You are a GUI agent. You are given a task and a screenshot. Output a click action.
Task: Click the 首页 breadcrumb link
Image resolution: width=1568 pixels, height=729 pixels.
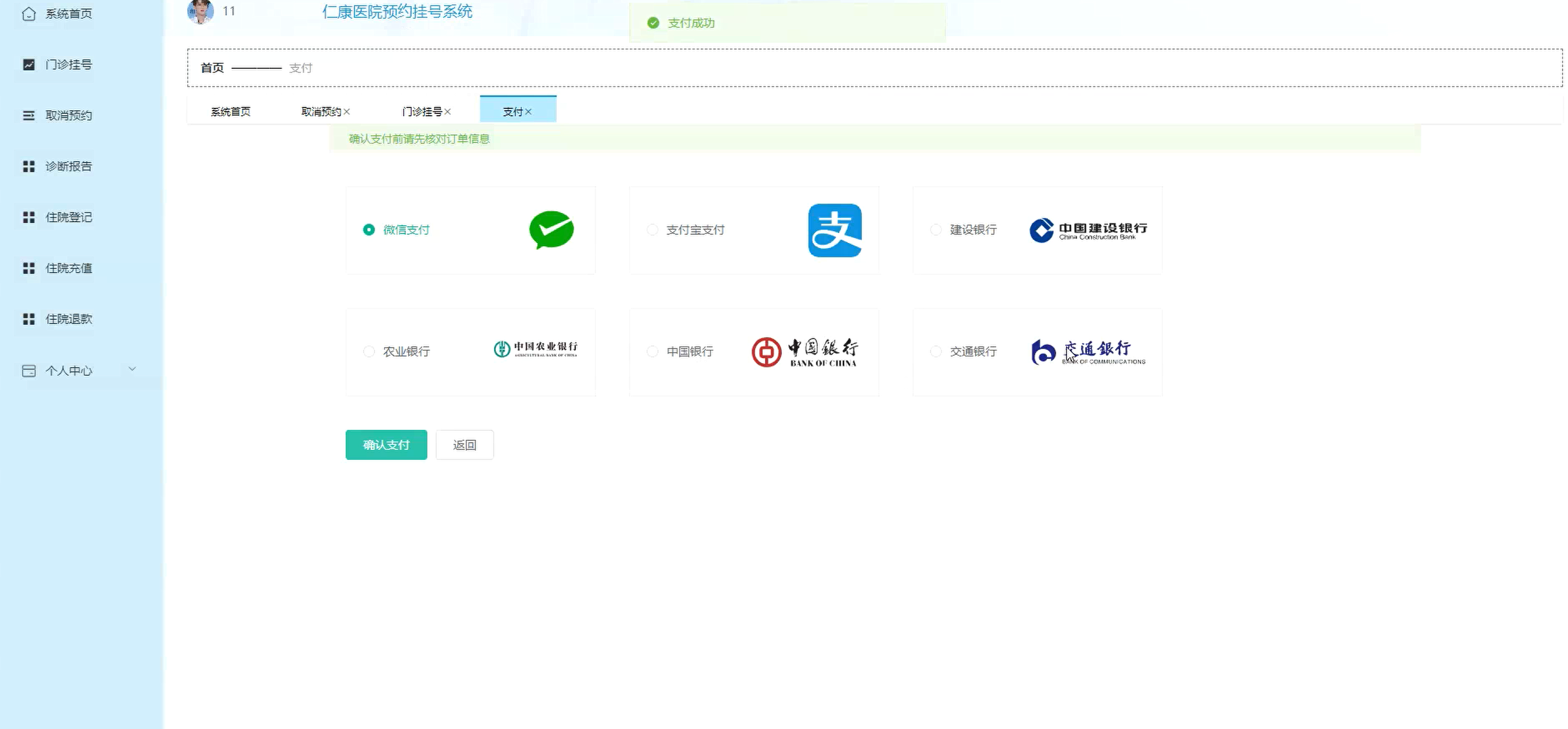[x=212, y=68]
